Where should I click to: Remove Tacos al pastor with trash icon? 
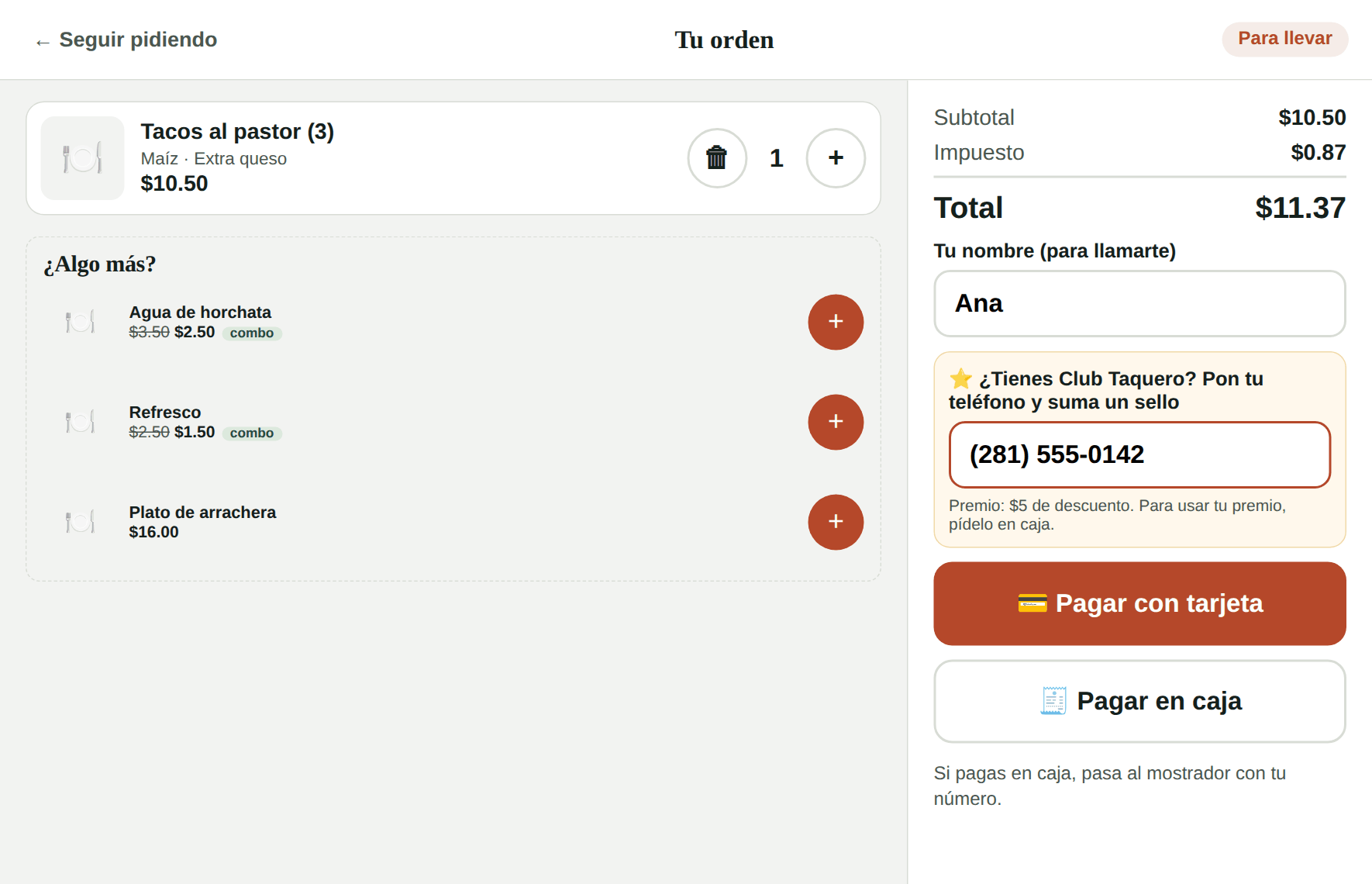tap(717, 158)
